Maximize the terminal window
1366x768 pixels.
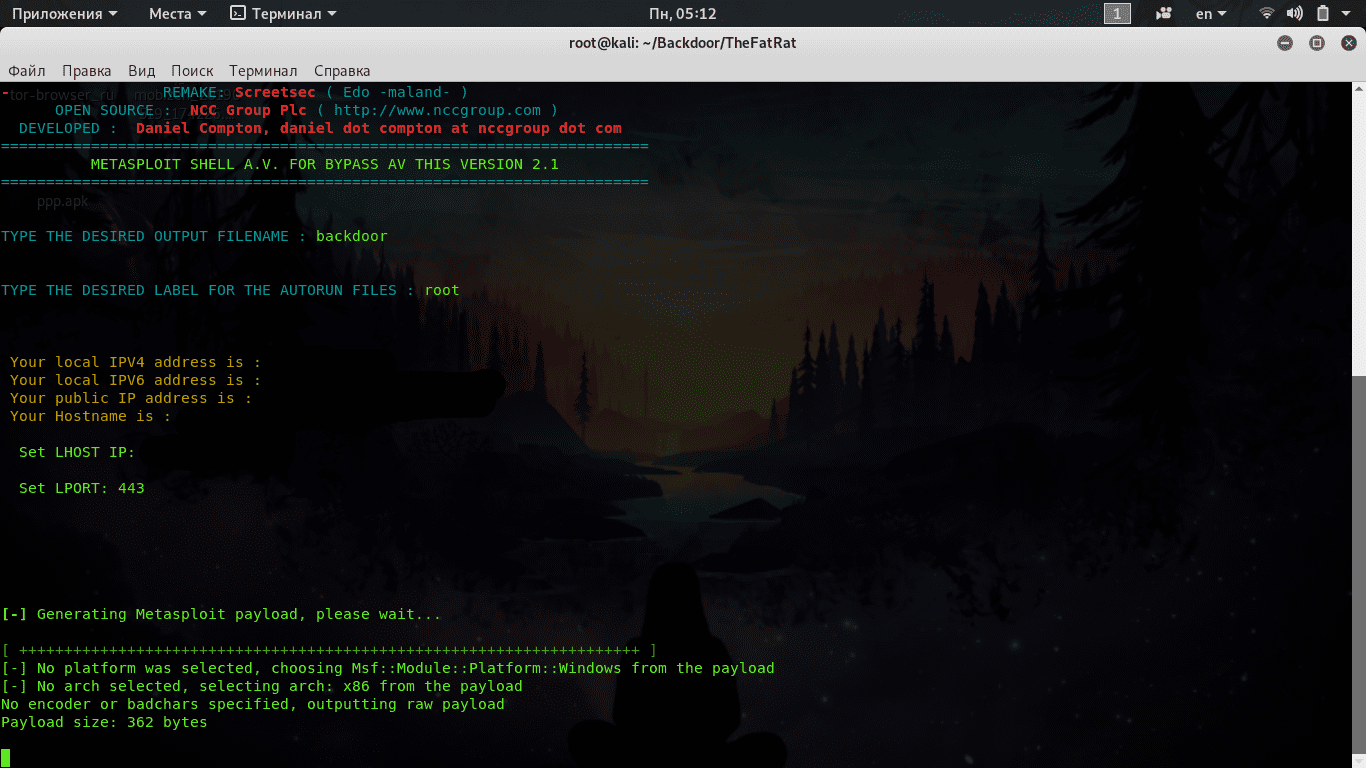[1317, 43]
